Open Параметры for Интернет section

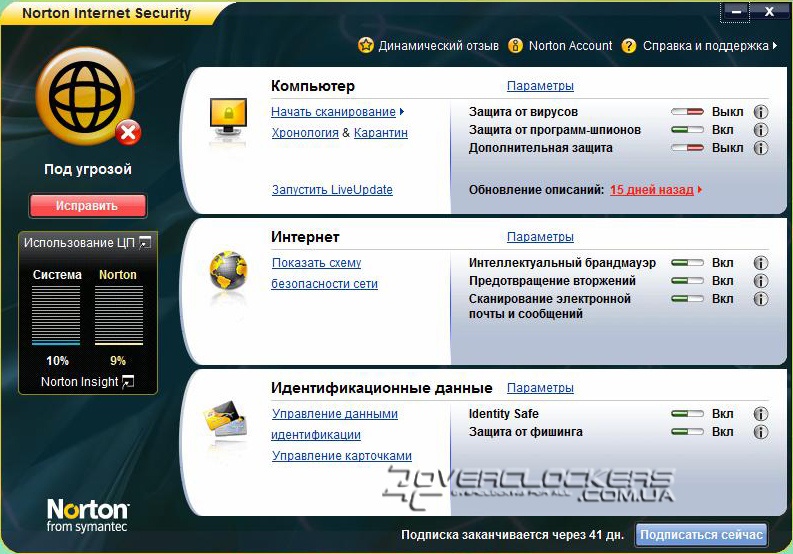(540, 237)
